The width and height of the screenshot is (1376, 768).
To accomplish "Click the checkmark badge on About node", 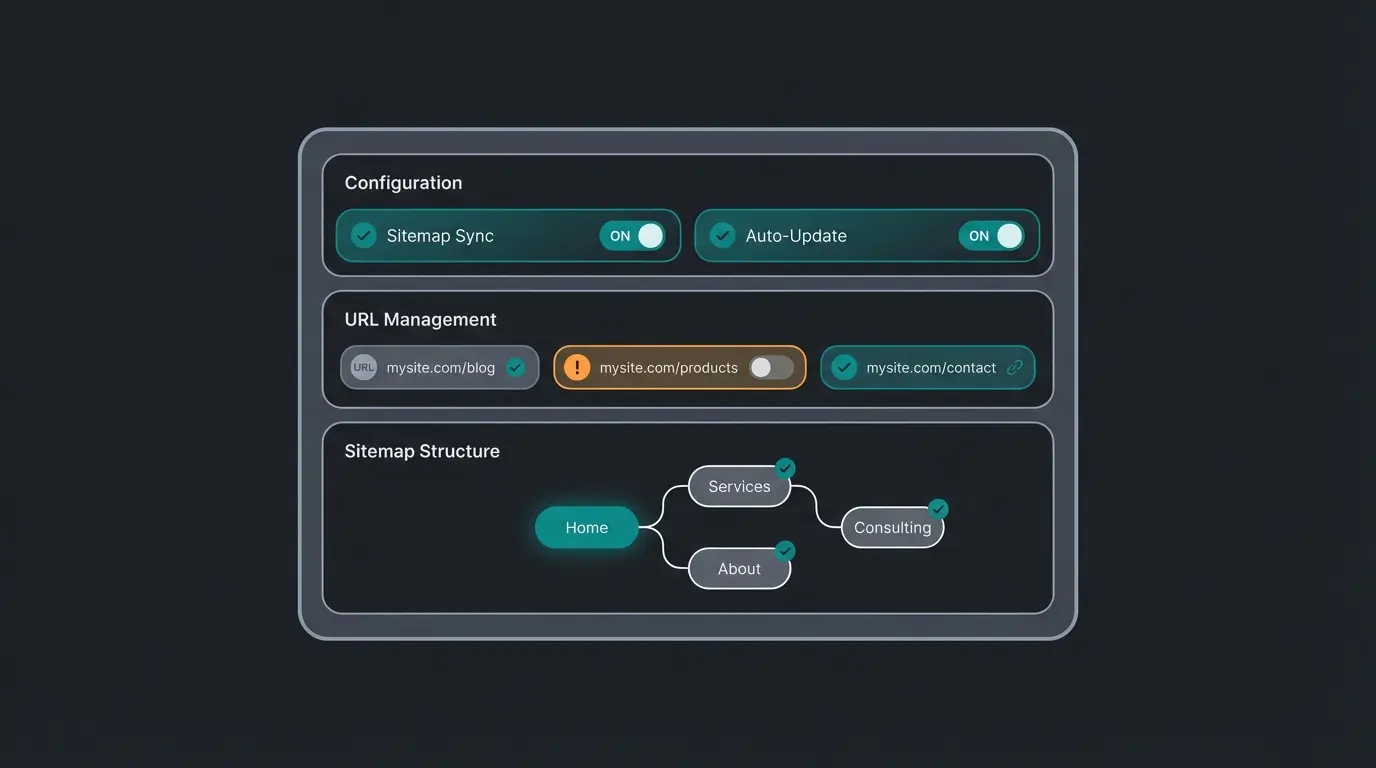I will tap(785, 550).
